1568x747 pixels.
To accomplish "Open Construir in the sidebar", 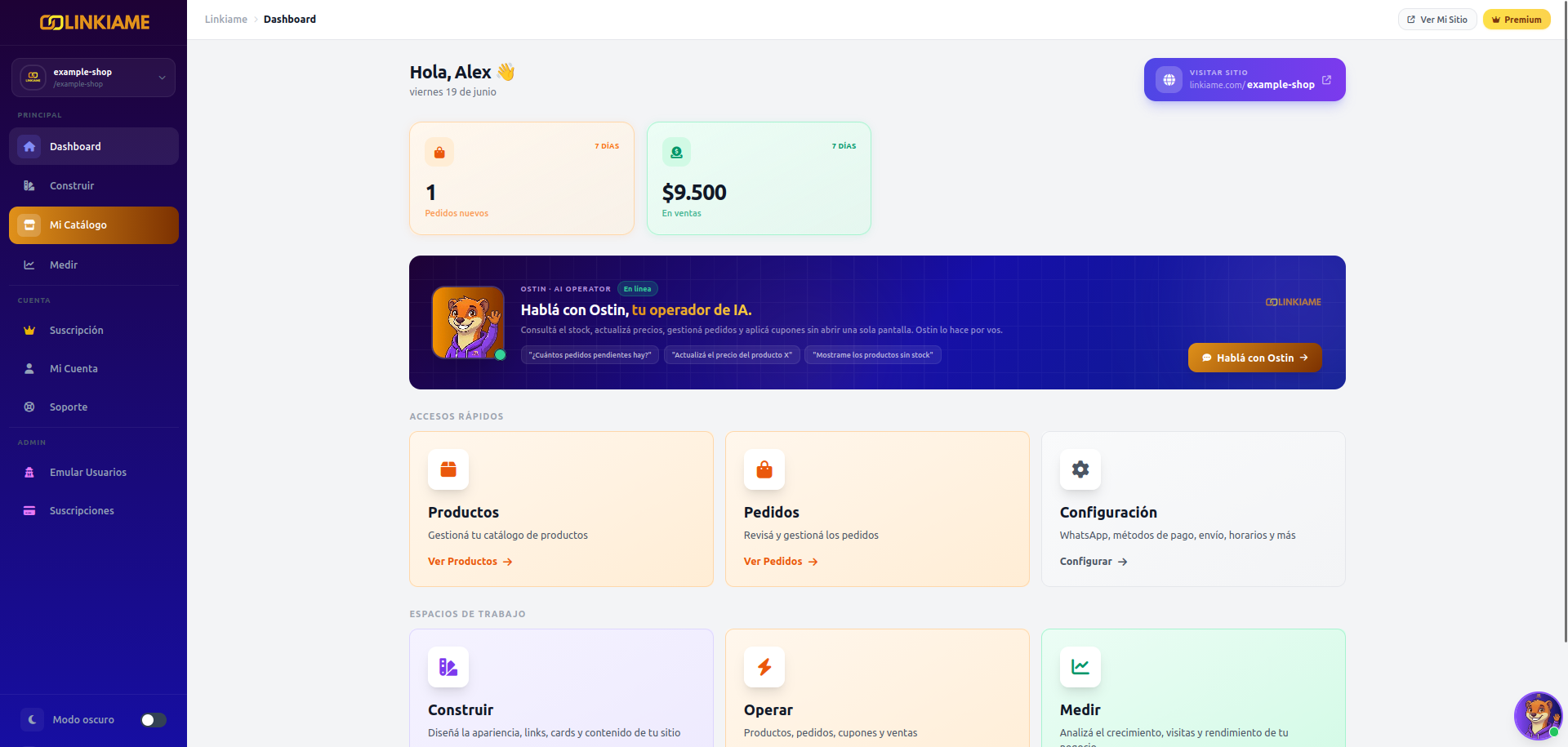I will tap(94, 185).
